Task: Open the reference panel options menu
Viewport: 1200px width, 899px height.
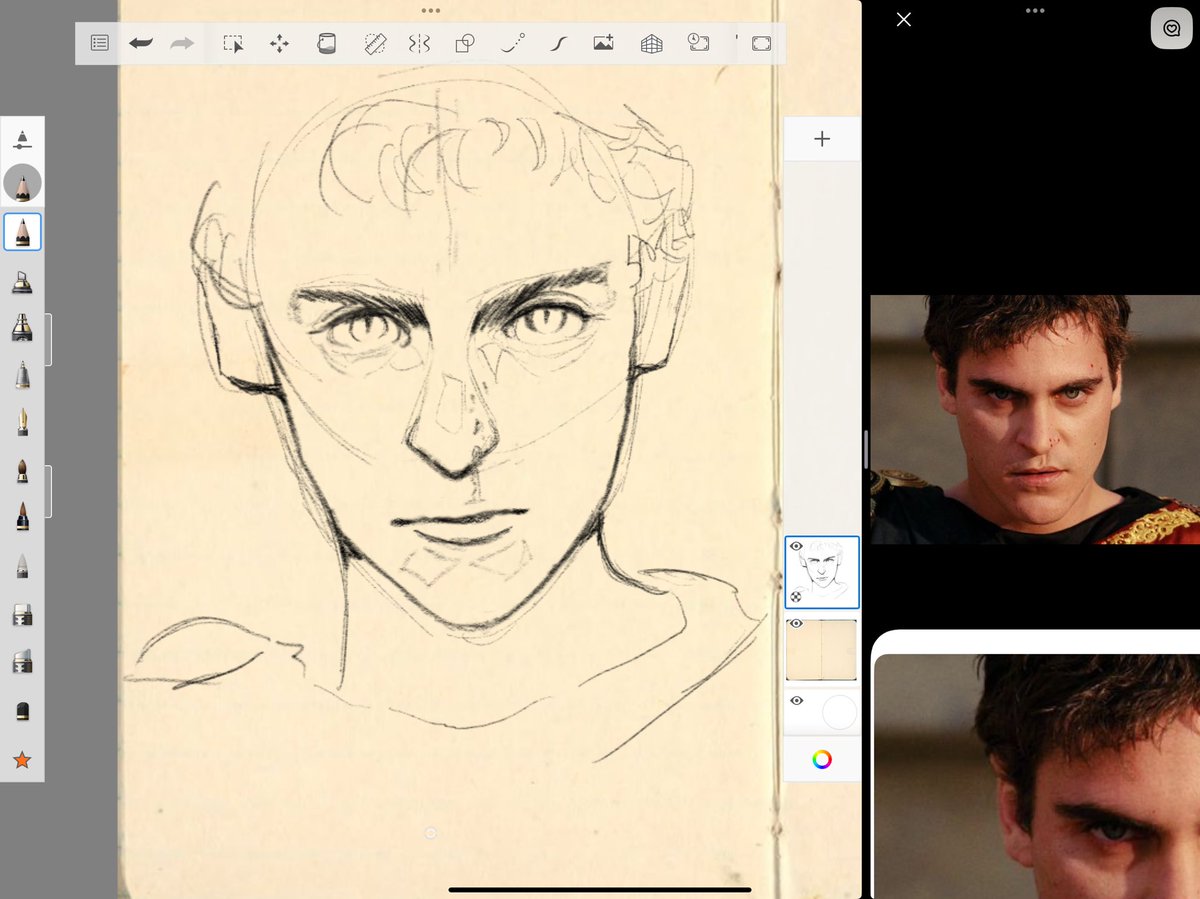Action: pos(1035,11)
